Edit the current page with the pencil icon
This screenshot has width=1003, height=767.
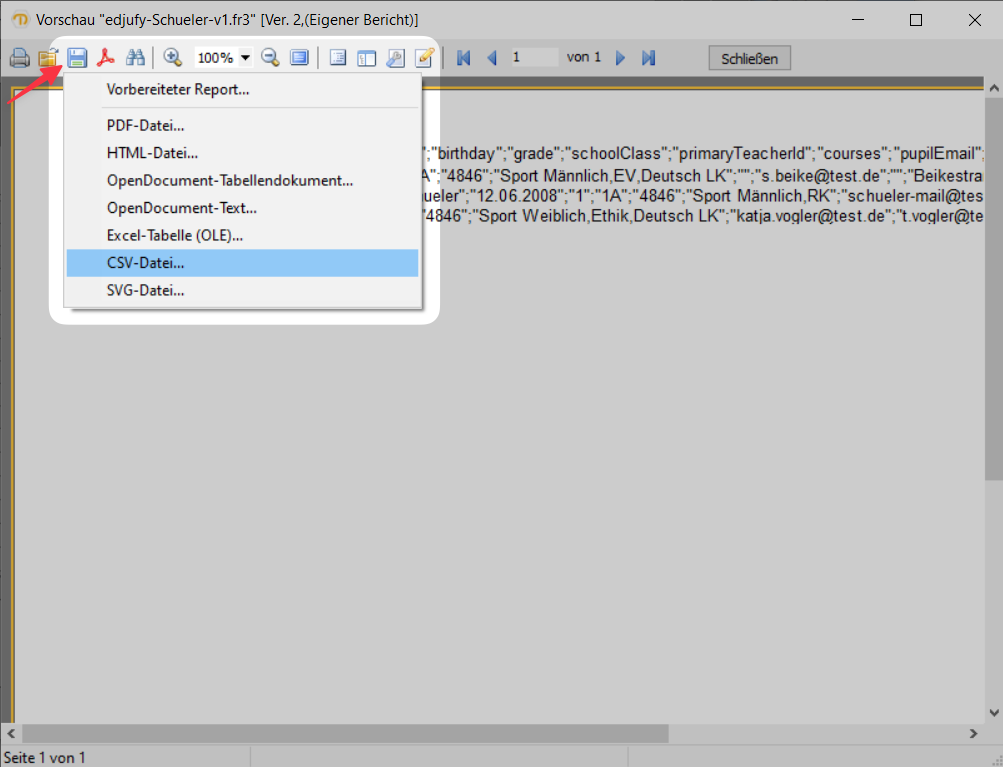(x=424, y=57)
